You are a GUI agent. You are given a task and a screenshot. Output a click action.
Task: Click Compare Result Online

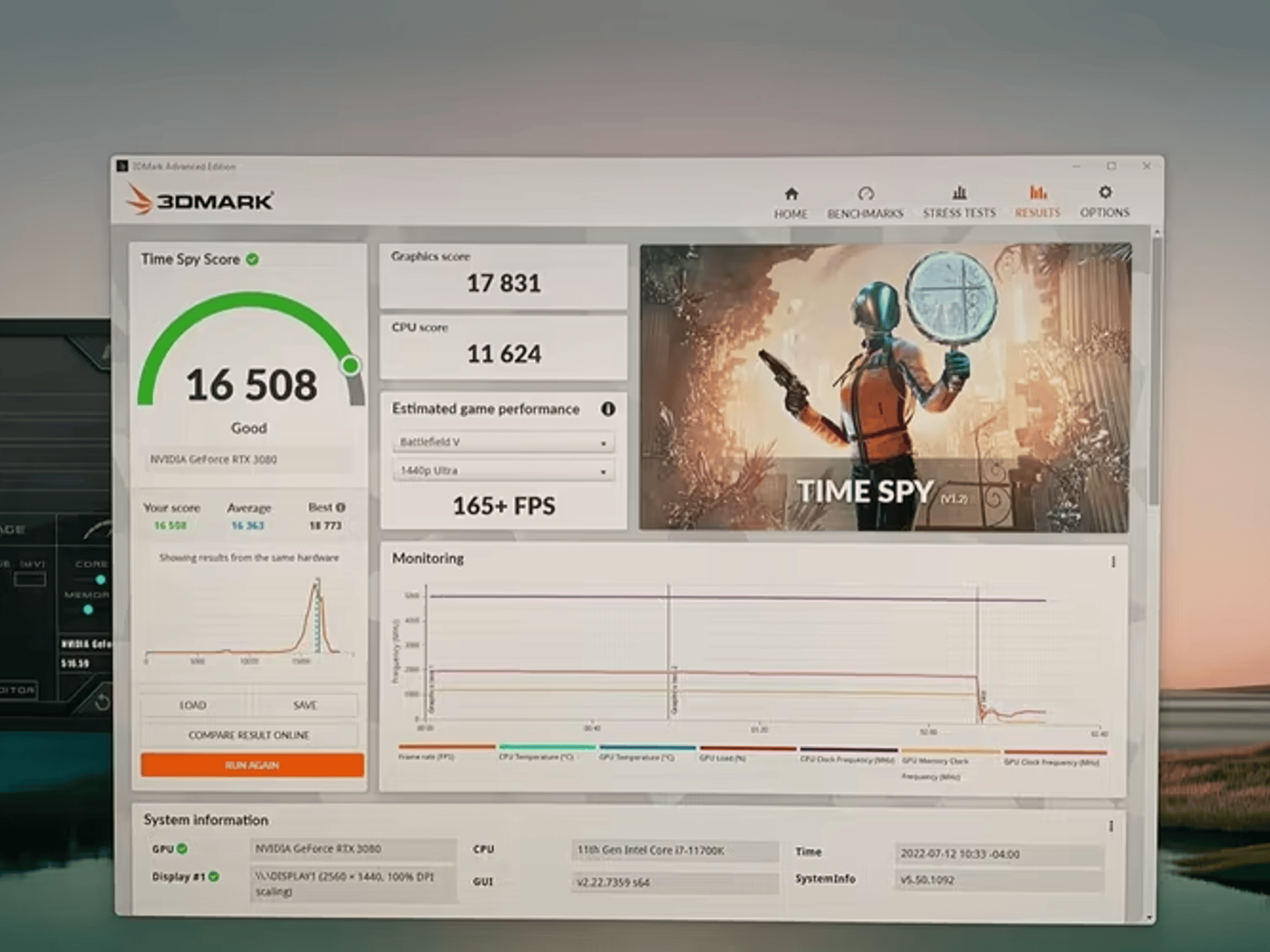coord(250,734)
